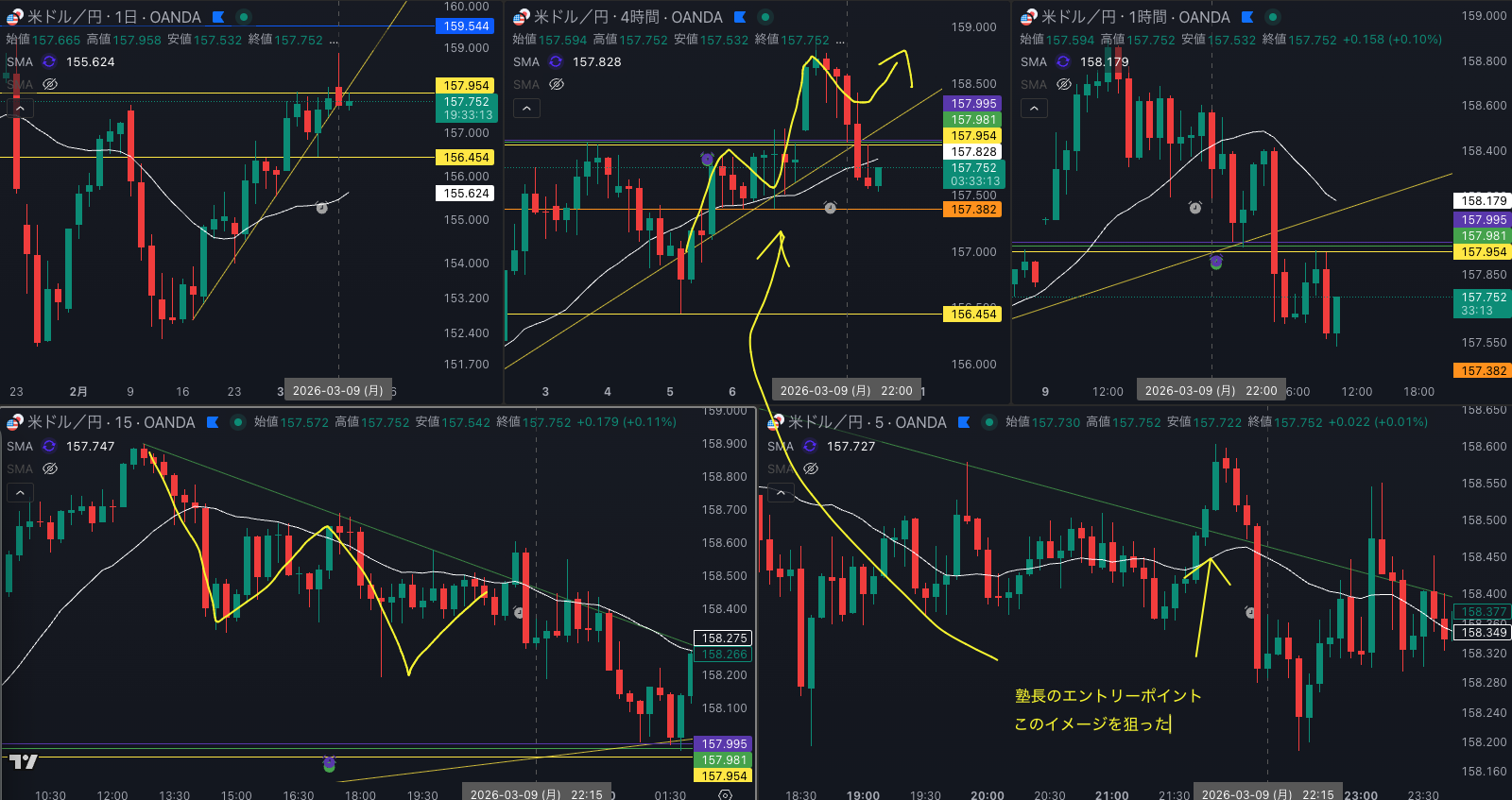Collapse the indicator legend on the 4-hour chart
This screenshot has width=1512, height=800.
click(526, 109)
